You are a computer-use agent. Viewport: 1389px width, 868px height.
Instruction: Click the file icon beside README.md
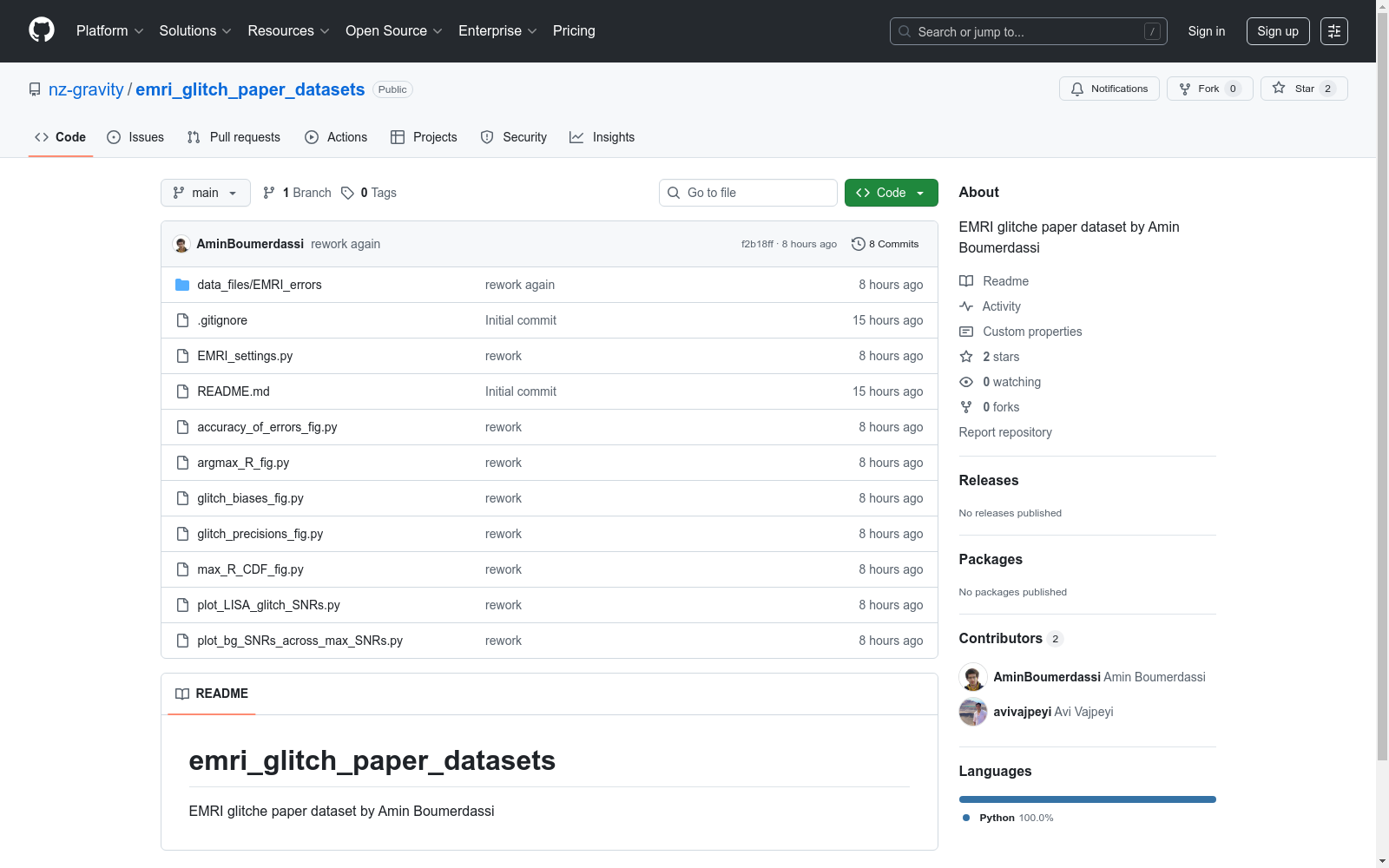182,391
